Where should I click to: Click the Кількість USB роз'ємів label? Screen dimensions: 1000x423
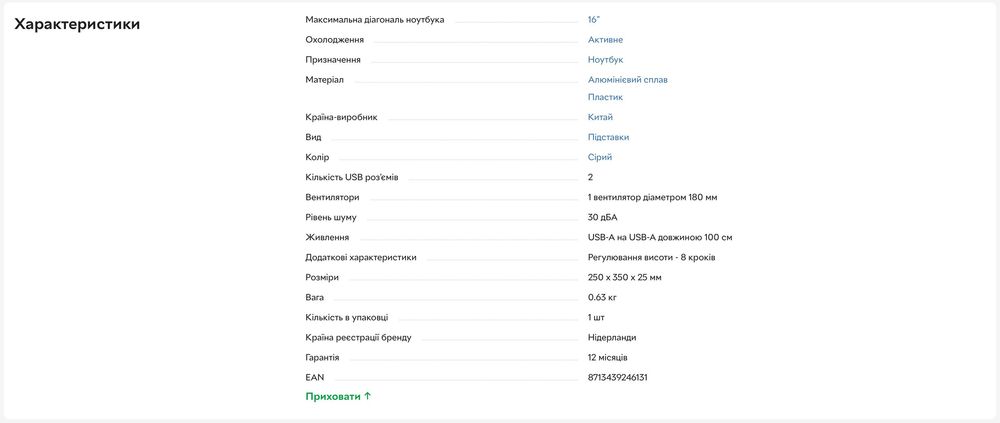[x=352, y=177]
